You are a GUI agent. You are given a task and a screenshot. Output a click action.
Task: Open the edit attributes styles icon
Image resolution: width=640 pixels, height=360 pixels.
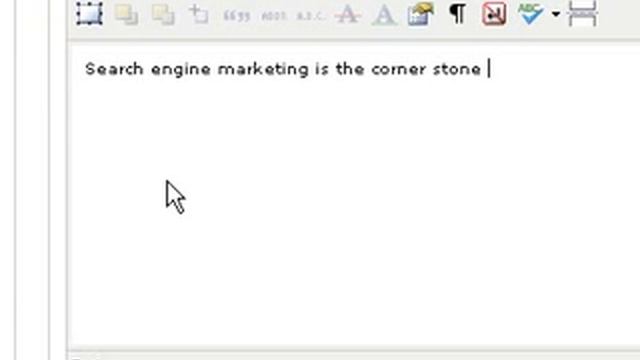(x=421, y=14)
